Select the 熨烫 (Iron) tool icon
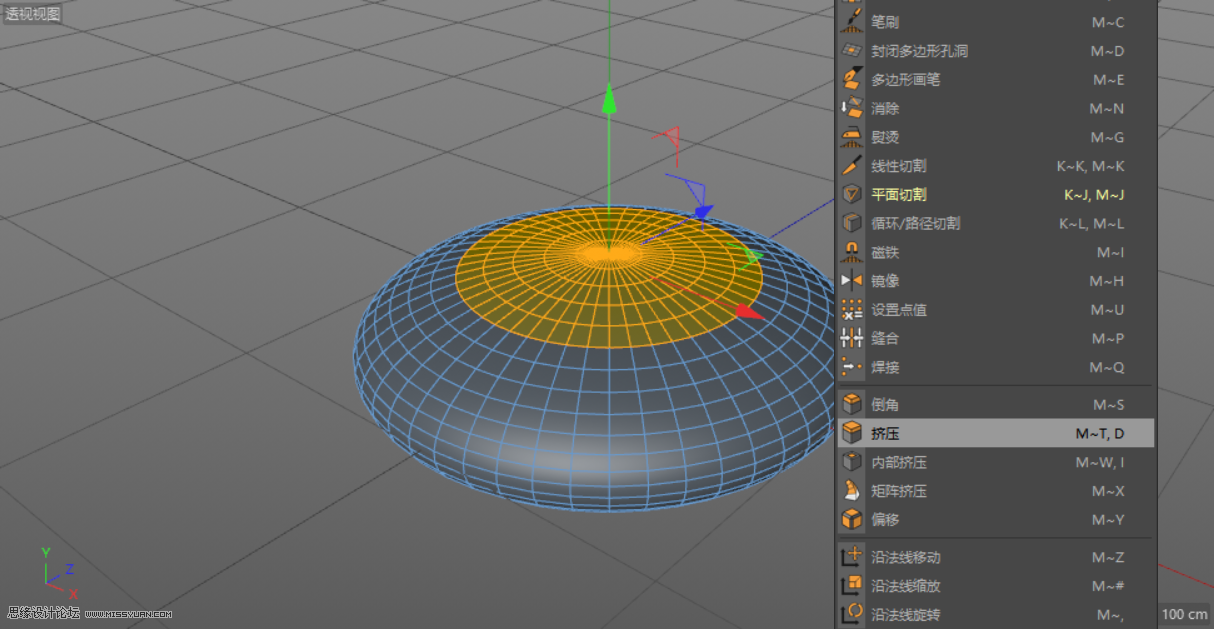 tap(852, 137)
